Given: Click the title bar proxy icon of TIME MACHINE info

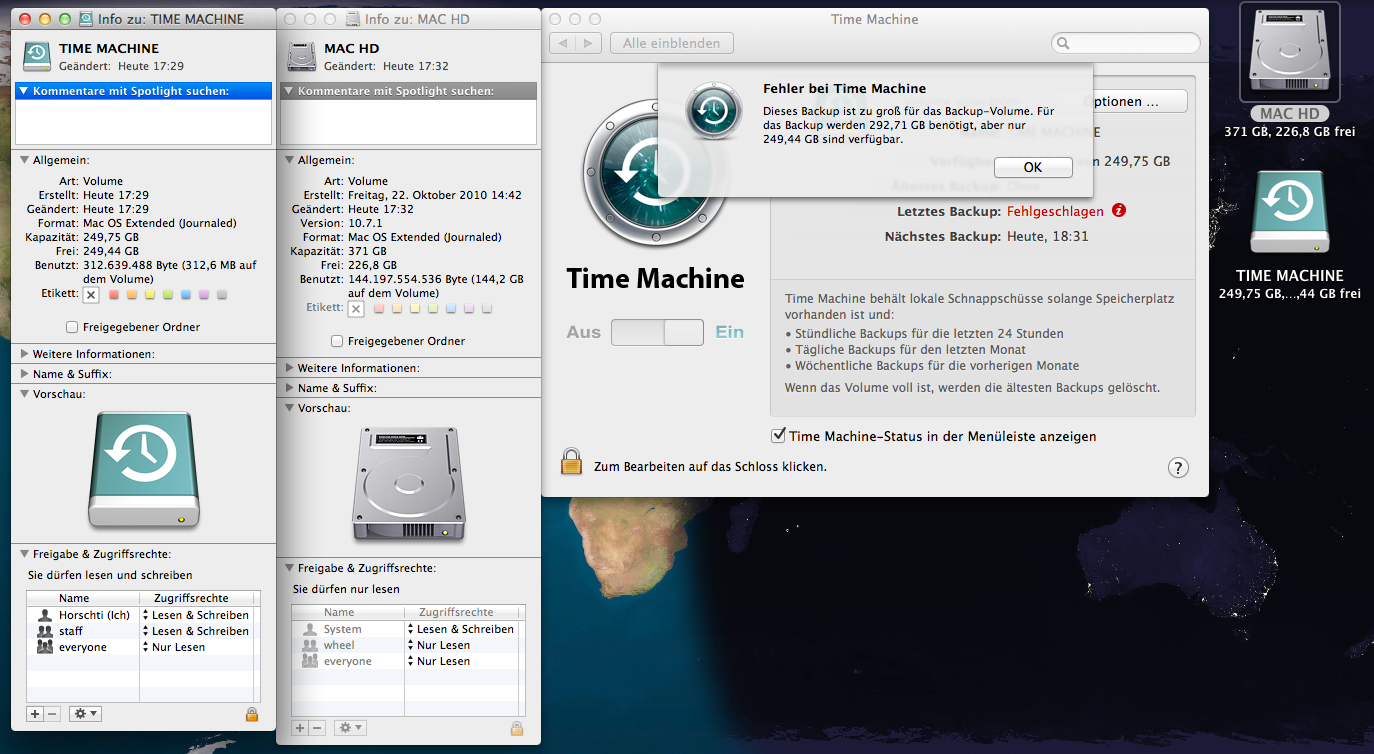Looking at the screenshot, I should coord(87,19).
